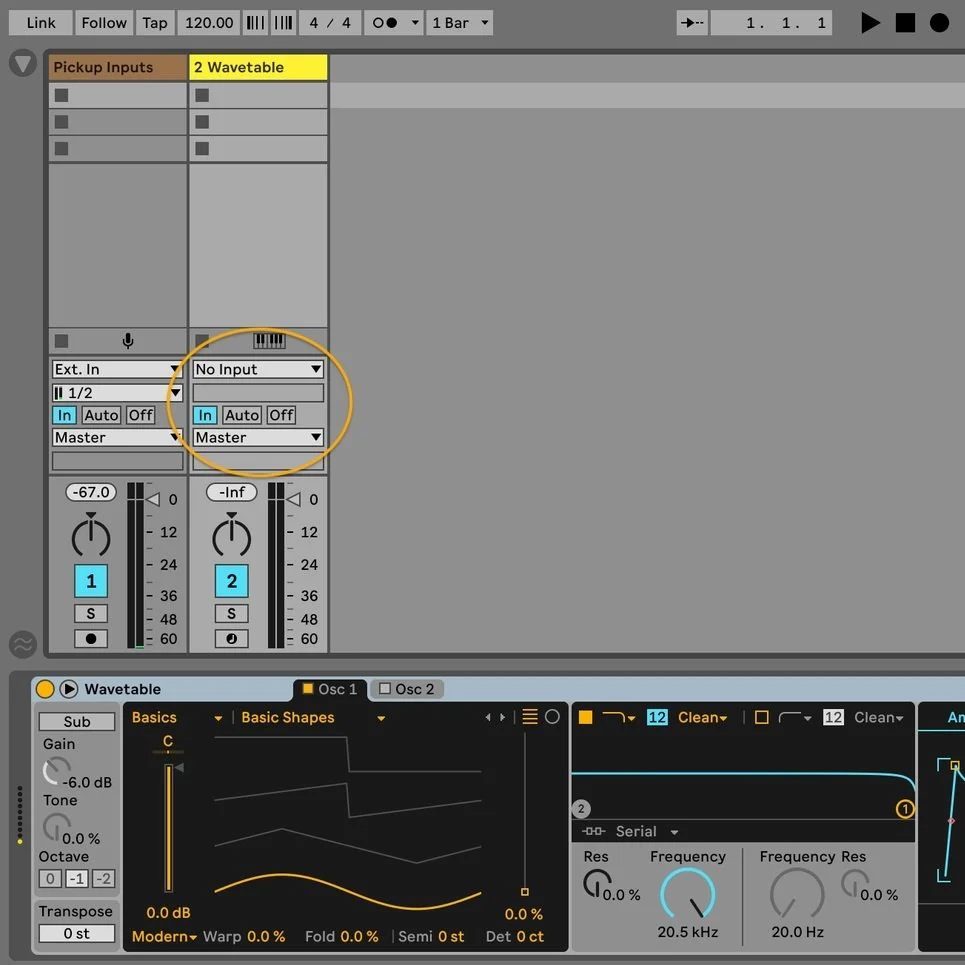
Task: Solo the Pickup Inputs track
Action: (x=91, y=613)
